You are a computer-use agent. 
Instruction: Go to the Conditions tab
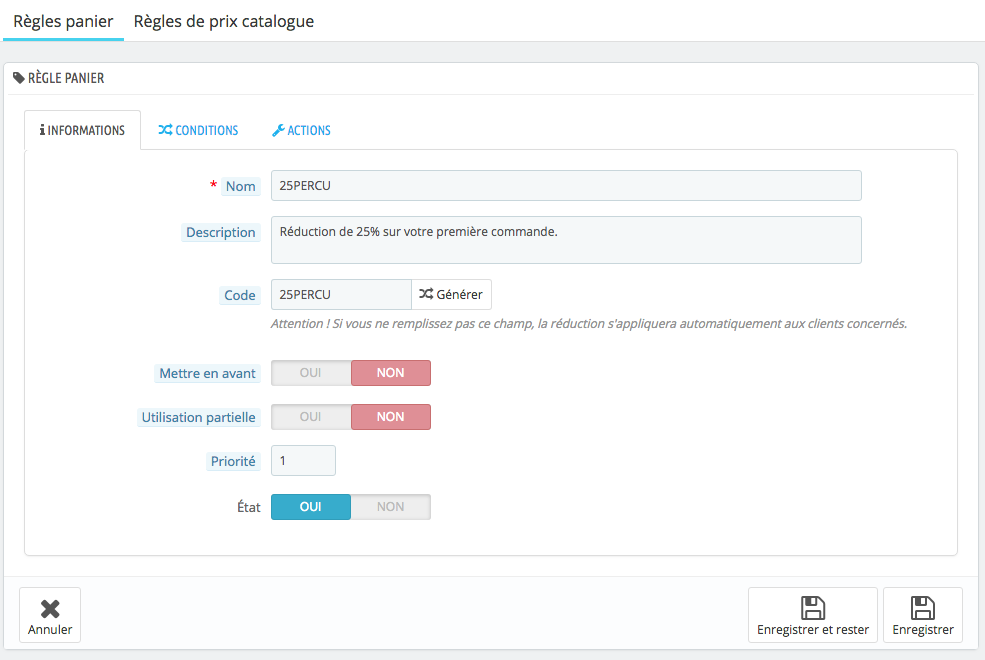click(x=198, y=131)
